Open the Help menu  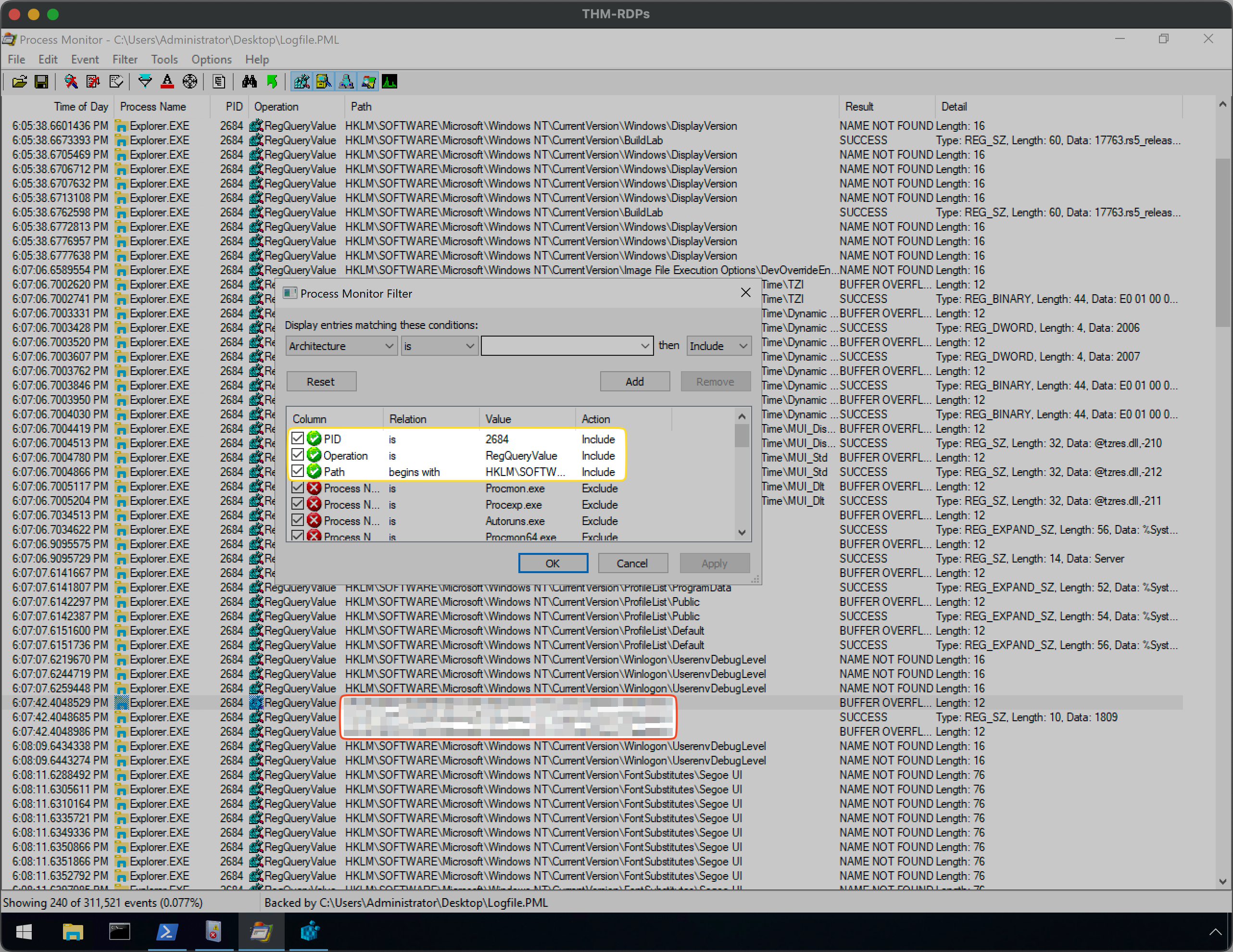point(257,59)
